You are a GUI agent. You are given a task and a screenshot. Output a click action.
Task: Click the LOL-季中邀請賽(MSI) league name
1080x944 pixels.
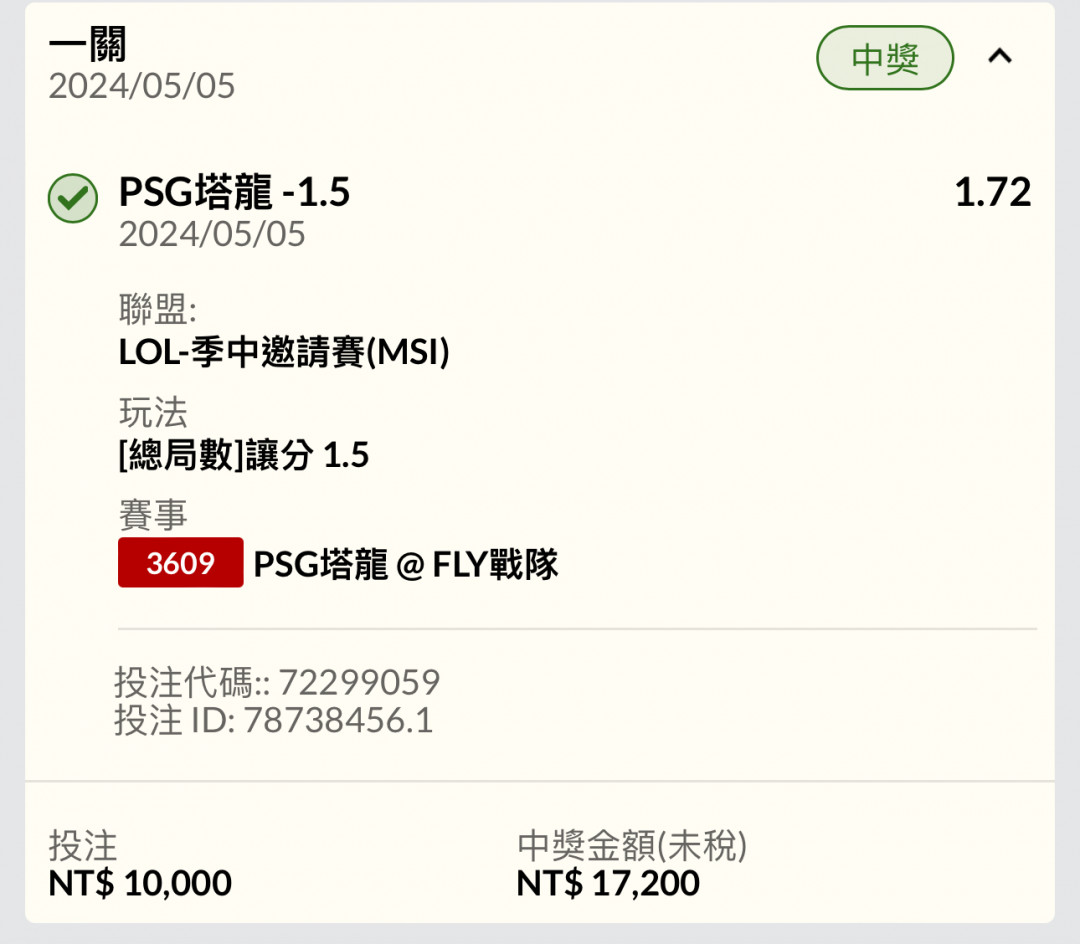click(x=284, y=352)
